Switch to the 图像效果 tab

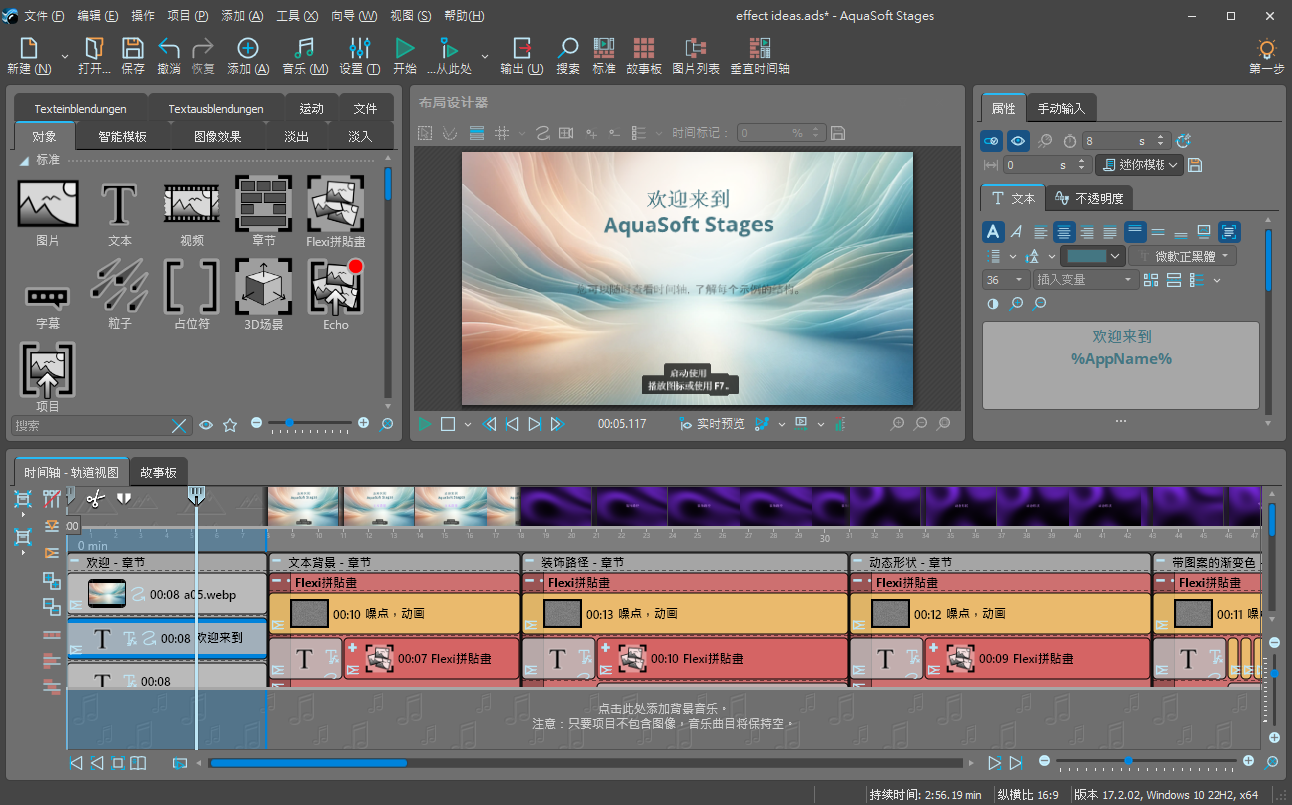point(220,137)
